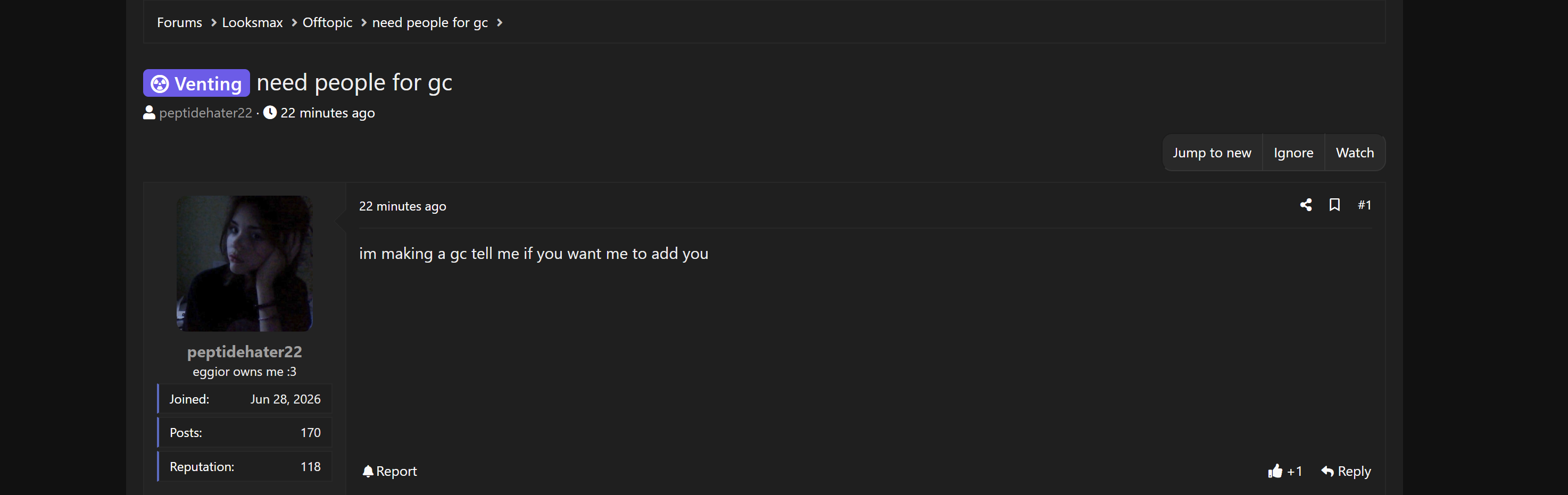Open peptidehater22 profile name under avatar
The width and height of the screenshot is (1568, 495).
pyautogui.click(x=245, y=351)
